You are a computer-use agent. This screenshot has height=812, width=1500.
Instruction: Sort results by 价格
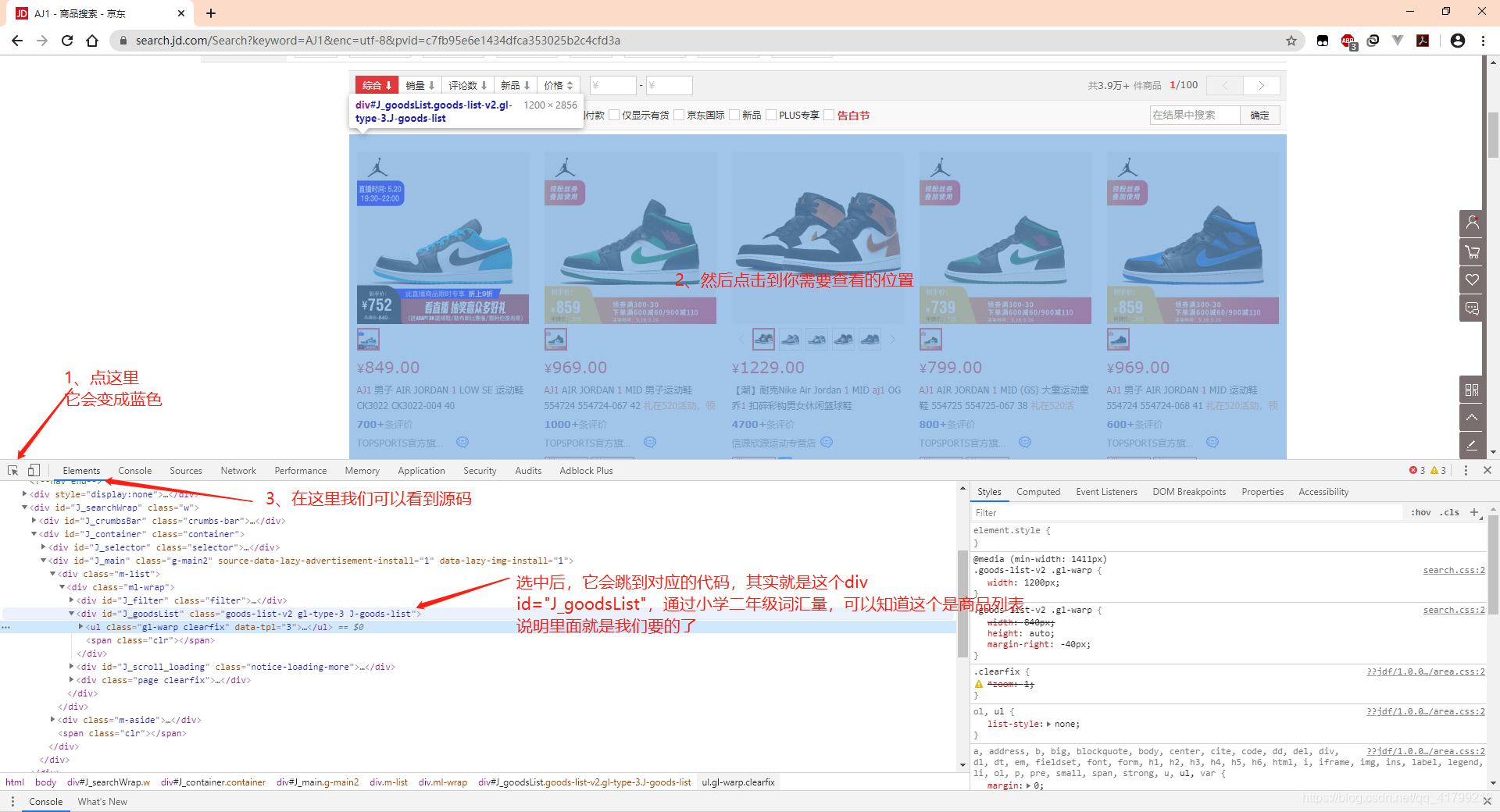point(559,85)
